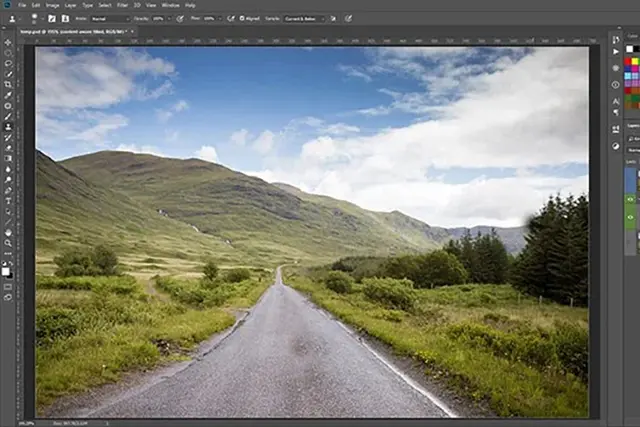Viewport: 640px width, 427px height.
Task: Open the Actions panel play icon
Action: (616, 52)
